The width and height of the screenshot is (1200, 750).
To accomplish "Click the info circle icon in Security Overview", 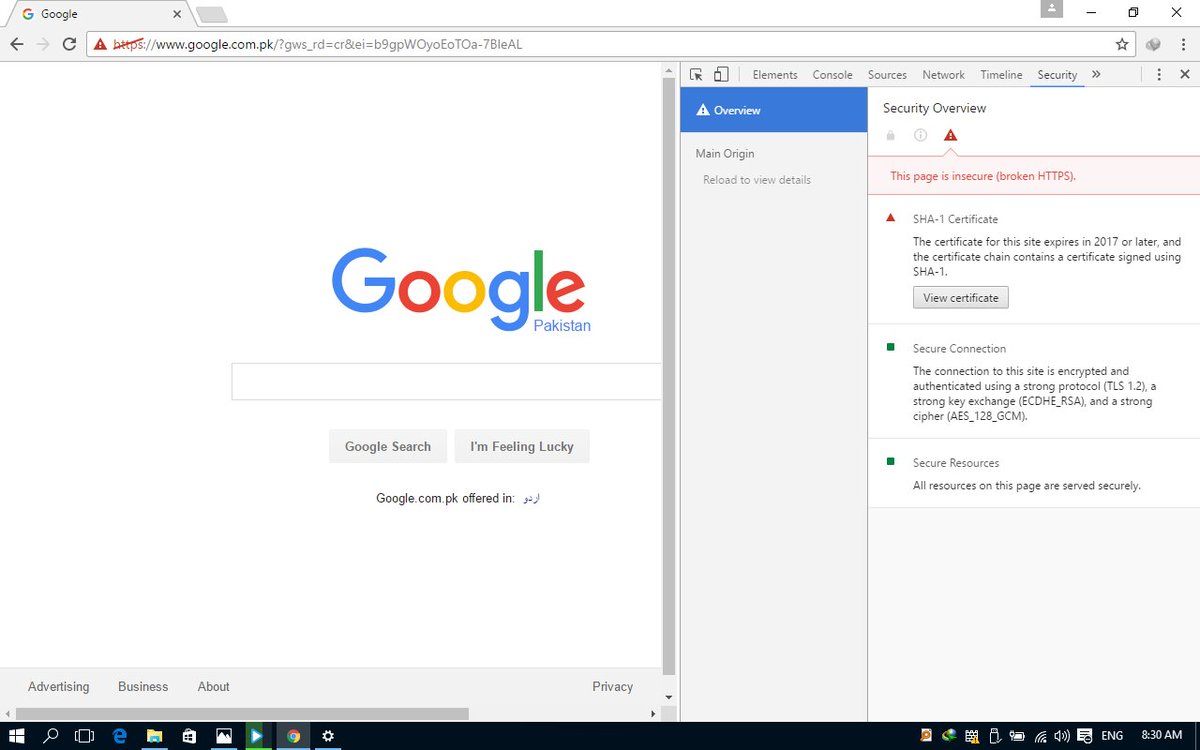I will 920,135.
